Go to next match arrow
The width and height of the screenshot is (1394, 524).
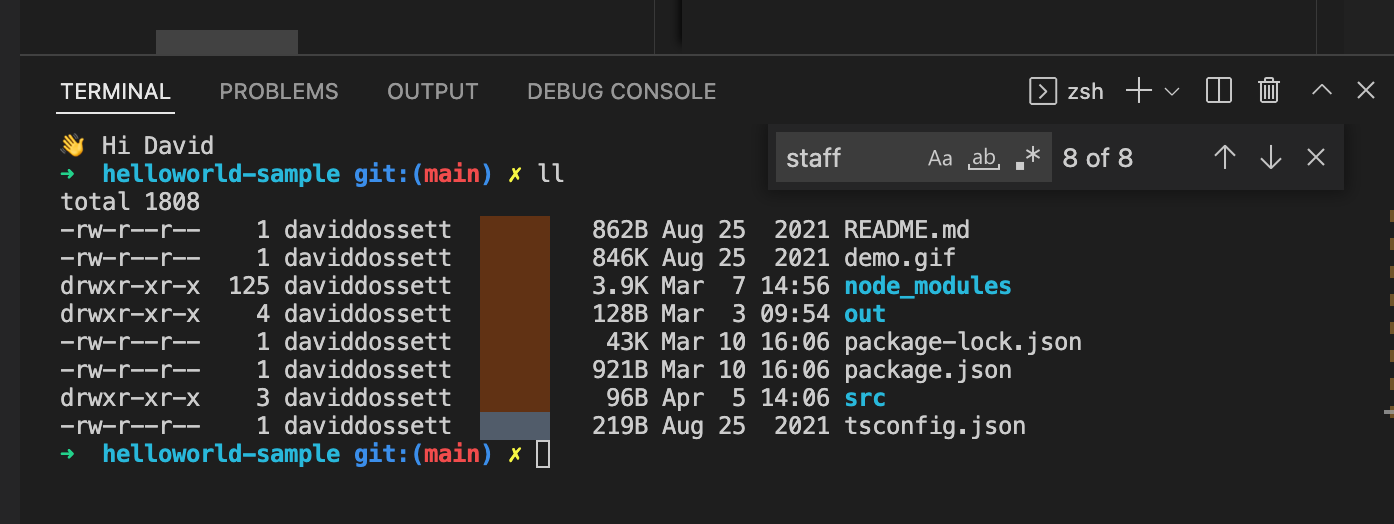click(1271, 158)
